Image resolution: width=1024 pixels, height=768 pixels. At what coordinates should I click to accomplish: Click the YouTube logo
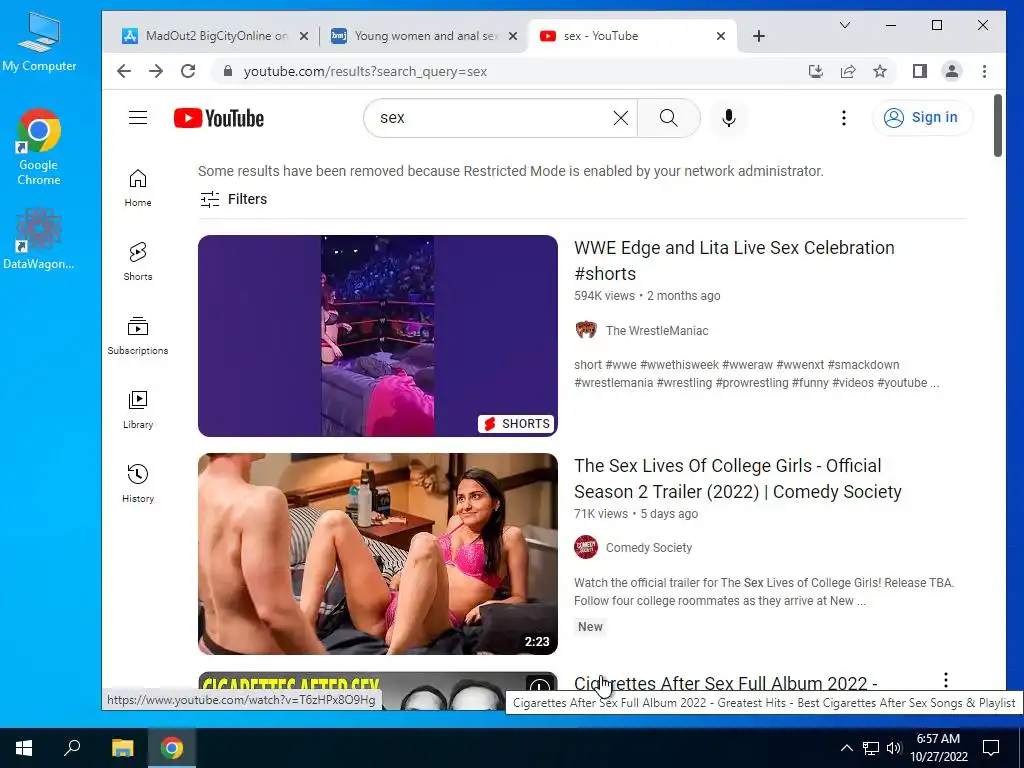click(x=219, y=118)
